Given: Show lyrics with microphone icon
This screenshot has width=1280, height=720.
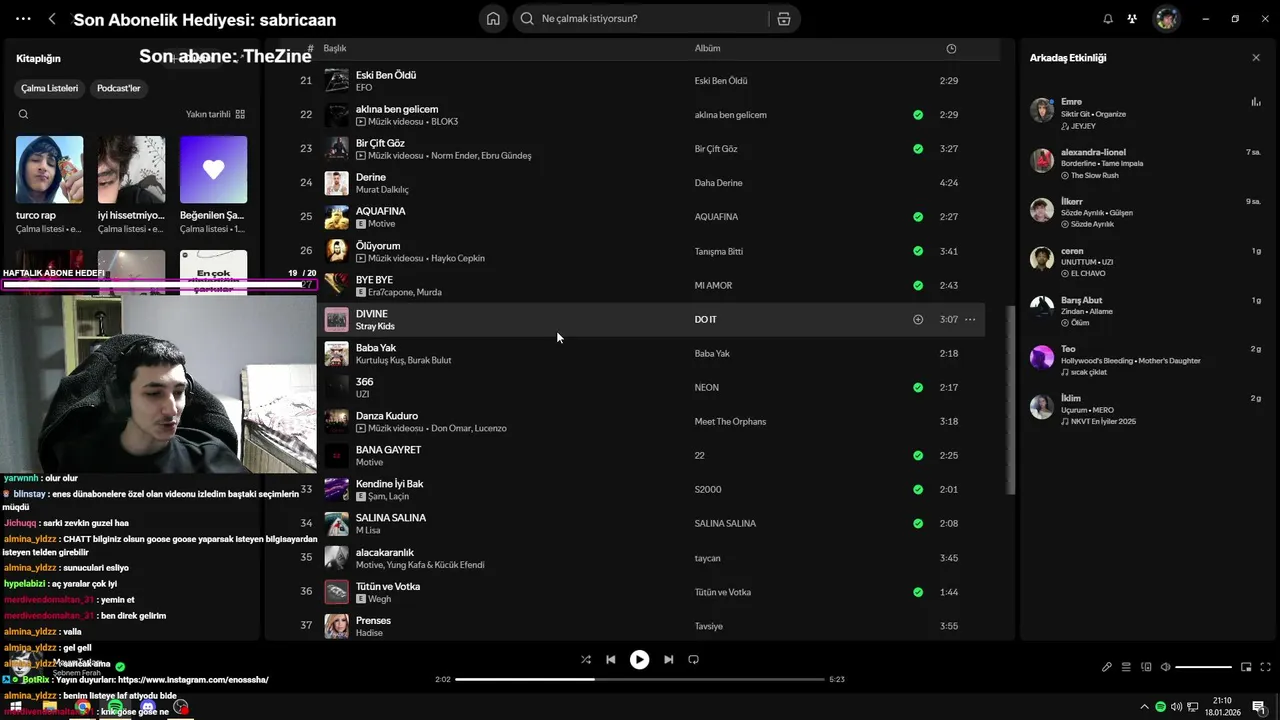Looking at the screenshot, I should [x=1107, y=667].
